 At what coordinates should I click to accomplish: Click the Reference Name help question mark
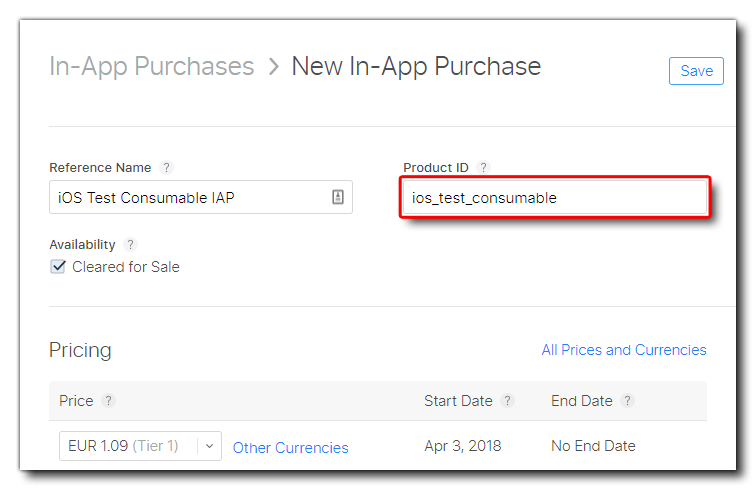pos(167,168)
